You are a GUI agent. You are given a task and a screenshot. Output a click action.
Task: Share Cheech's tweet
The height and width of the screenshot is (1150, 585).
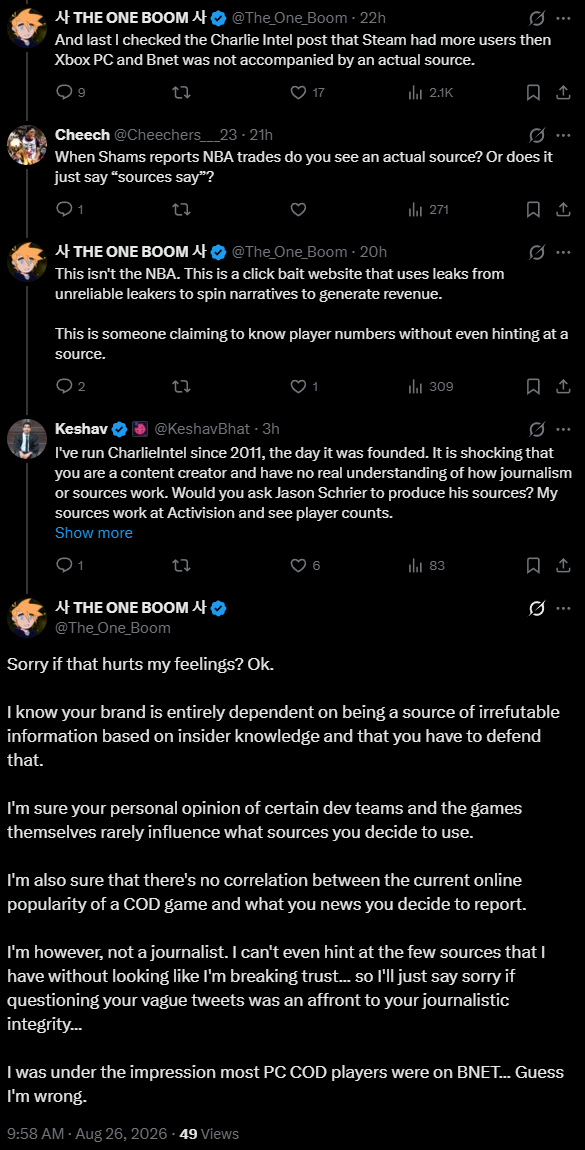[x=563, y=210]
